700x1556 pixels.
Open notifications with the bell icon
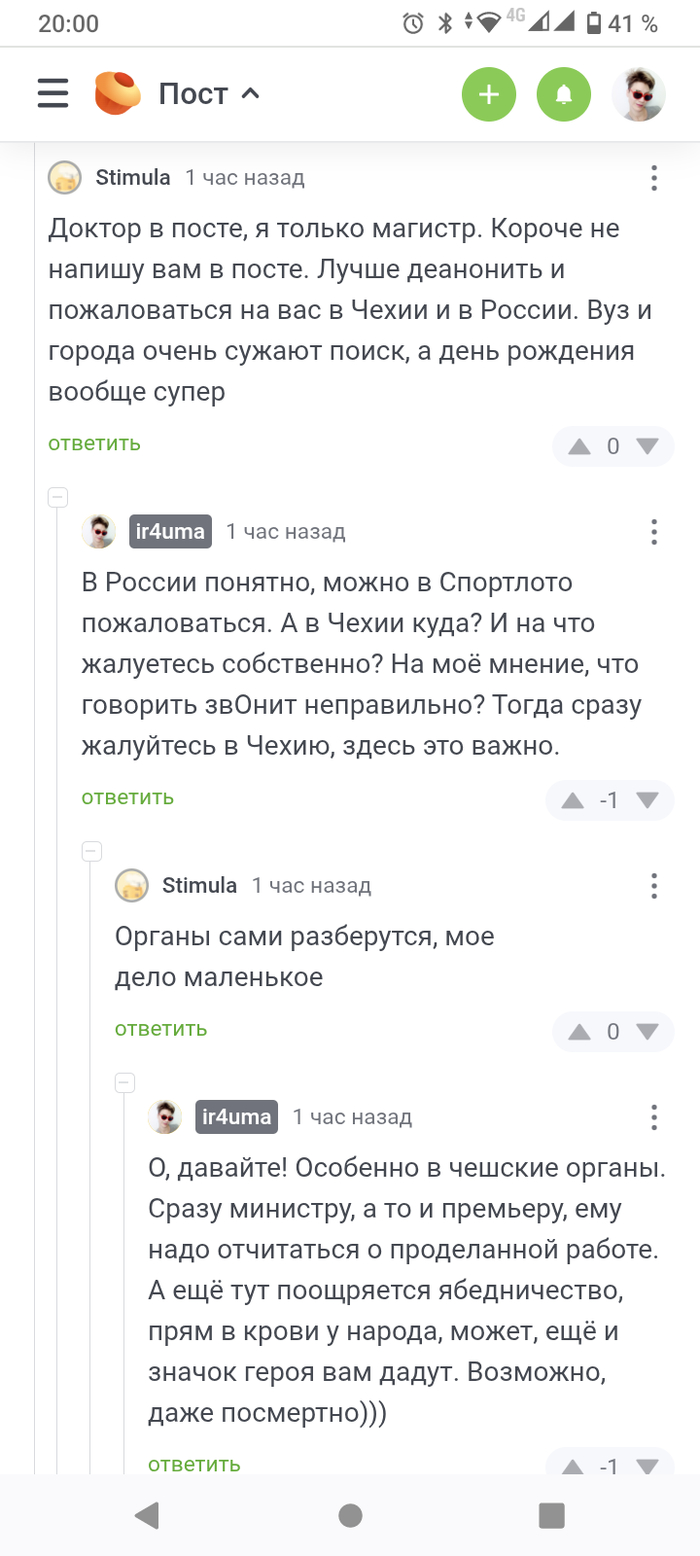564,95
